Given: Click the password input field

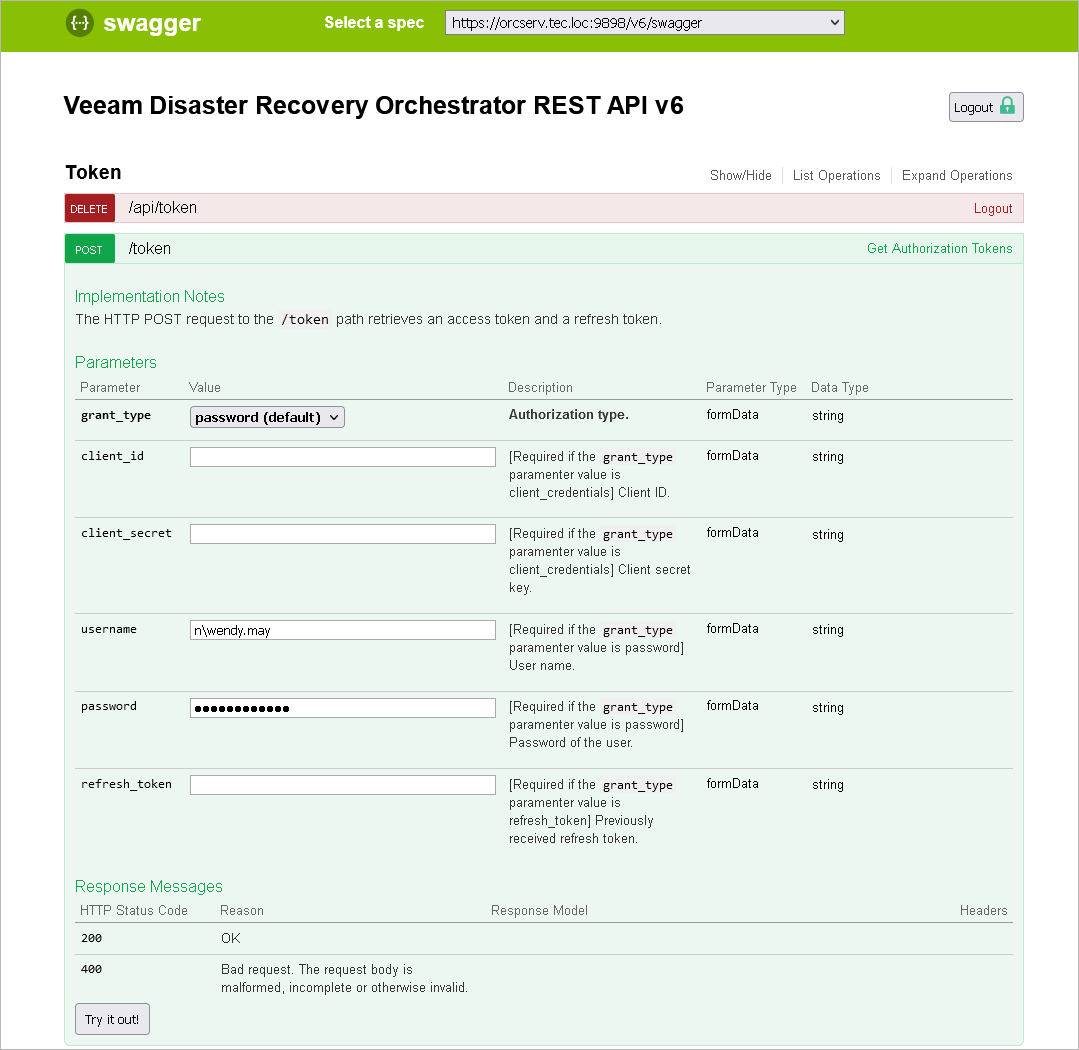Looking at the screenshot, I should [343, 708].
